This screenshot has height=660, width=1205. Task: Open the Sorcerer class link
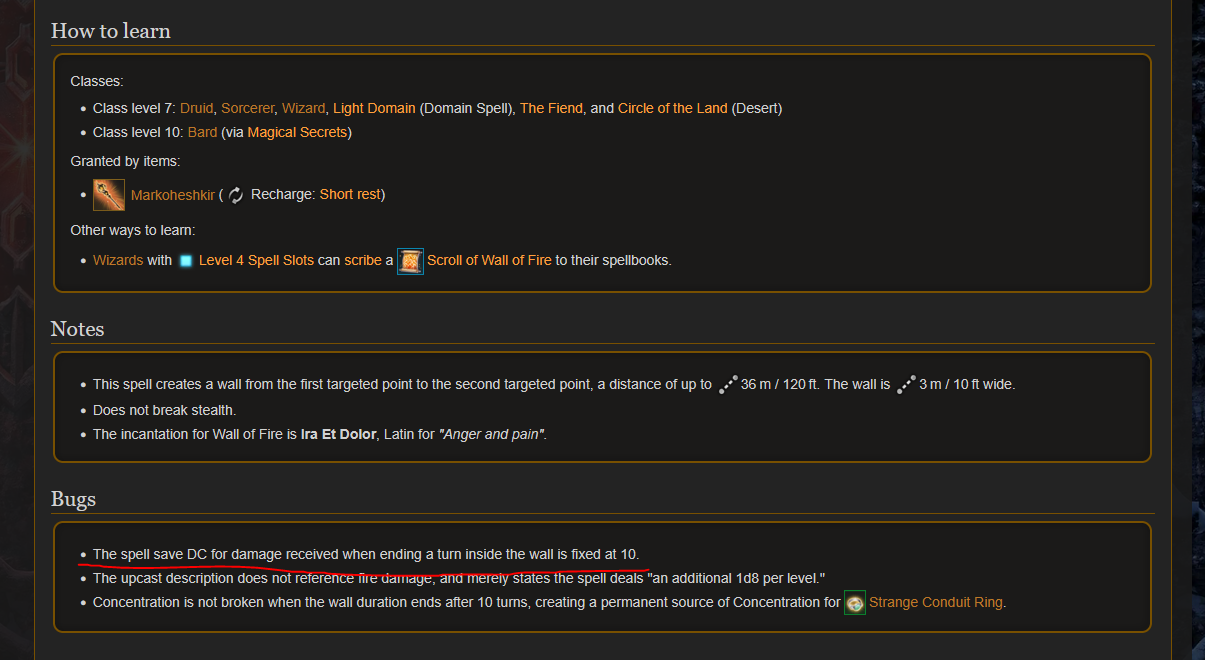click(x=247, y=108)
